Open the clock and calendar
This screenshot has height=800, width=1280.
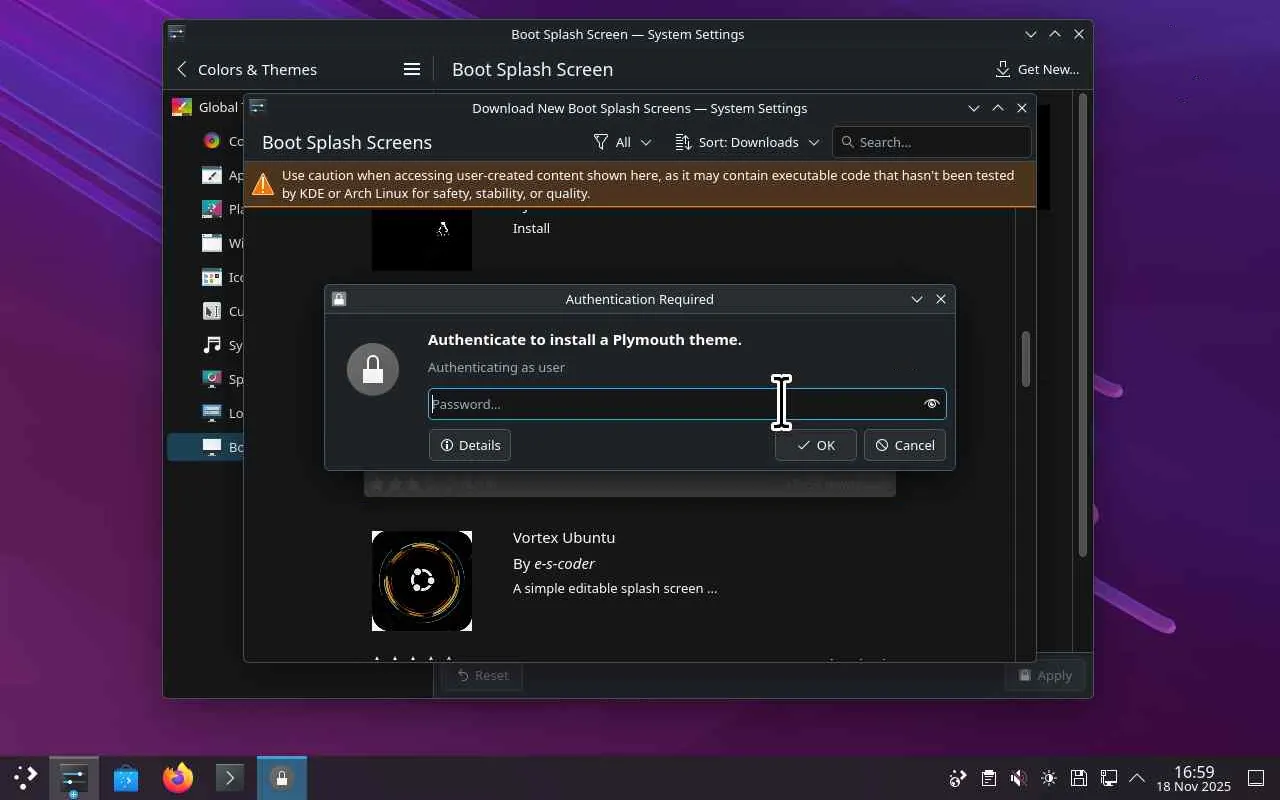(1194, 778)
